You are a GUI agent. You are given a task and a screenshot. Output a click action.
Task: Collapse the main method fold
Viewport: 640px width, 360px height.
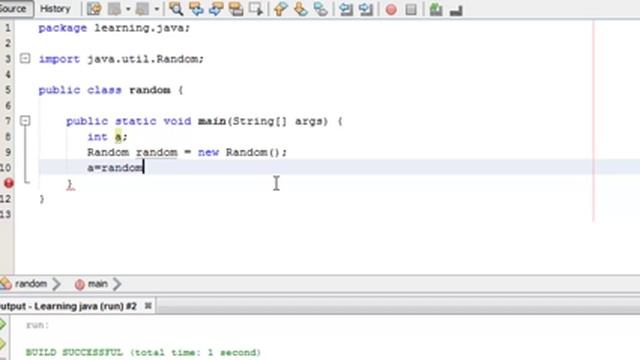click(x=25, y=120)
